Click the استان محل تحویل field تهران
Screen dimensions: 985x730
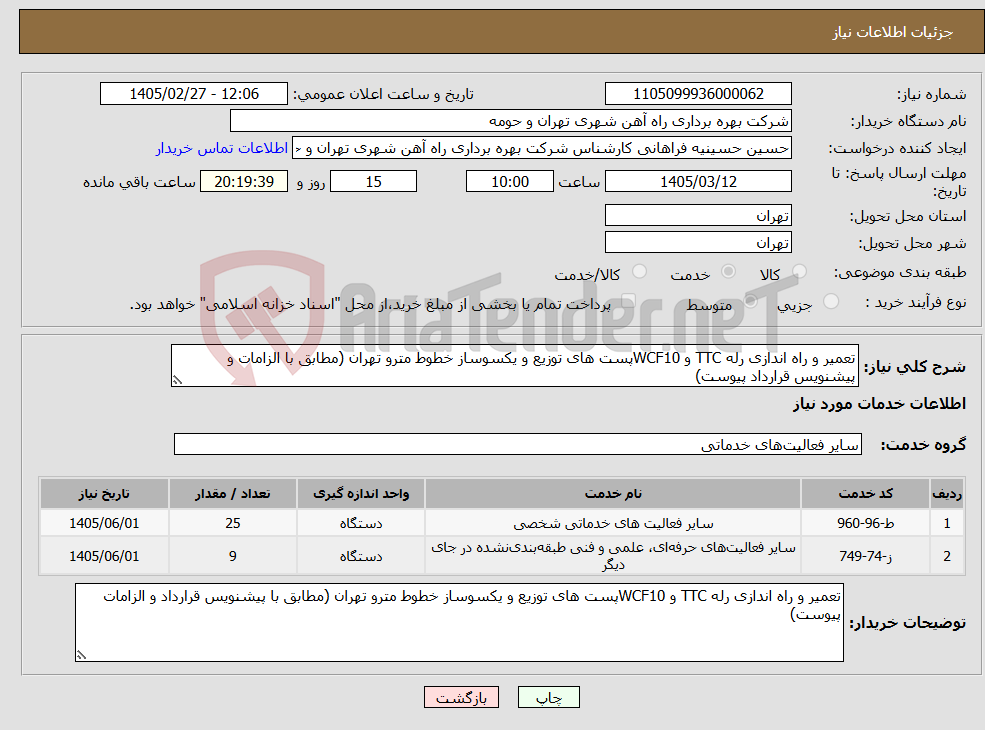[698, 215]
